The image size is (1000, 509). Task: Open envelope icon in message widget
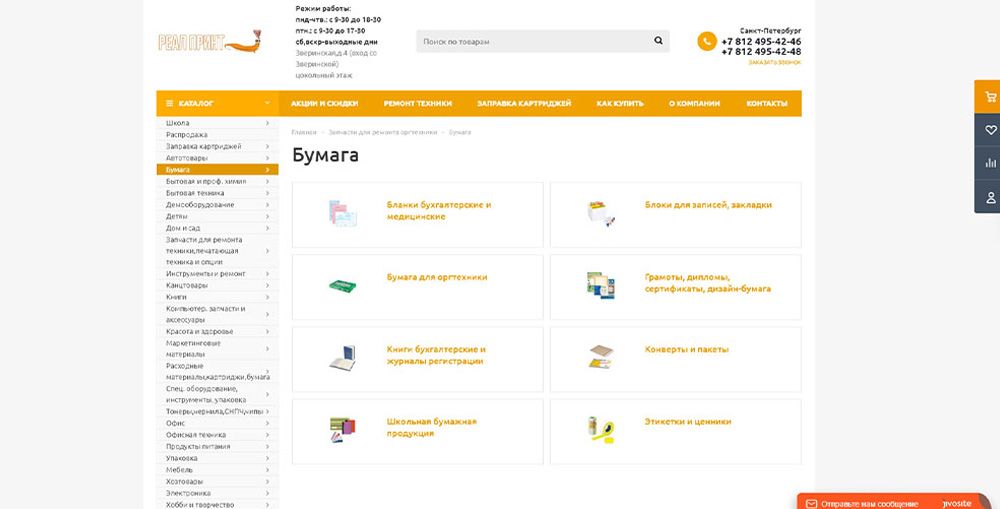(812, 503)
